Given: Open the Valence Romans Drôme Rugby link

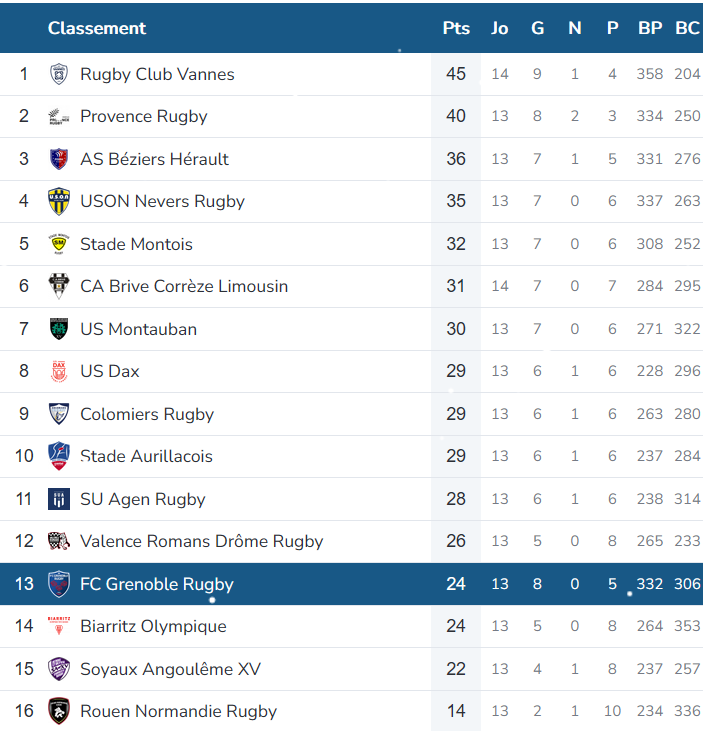Looking at the screenshot, I should coord(201,541).
